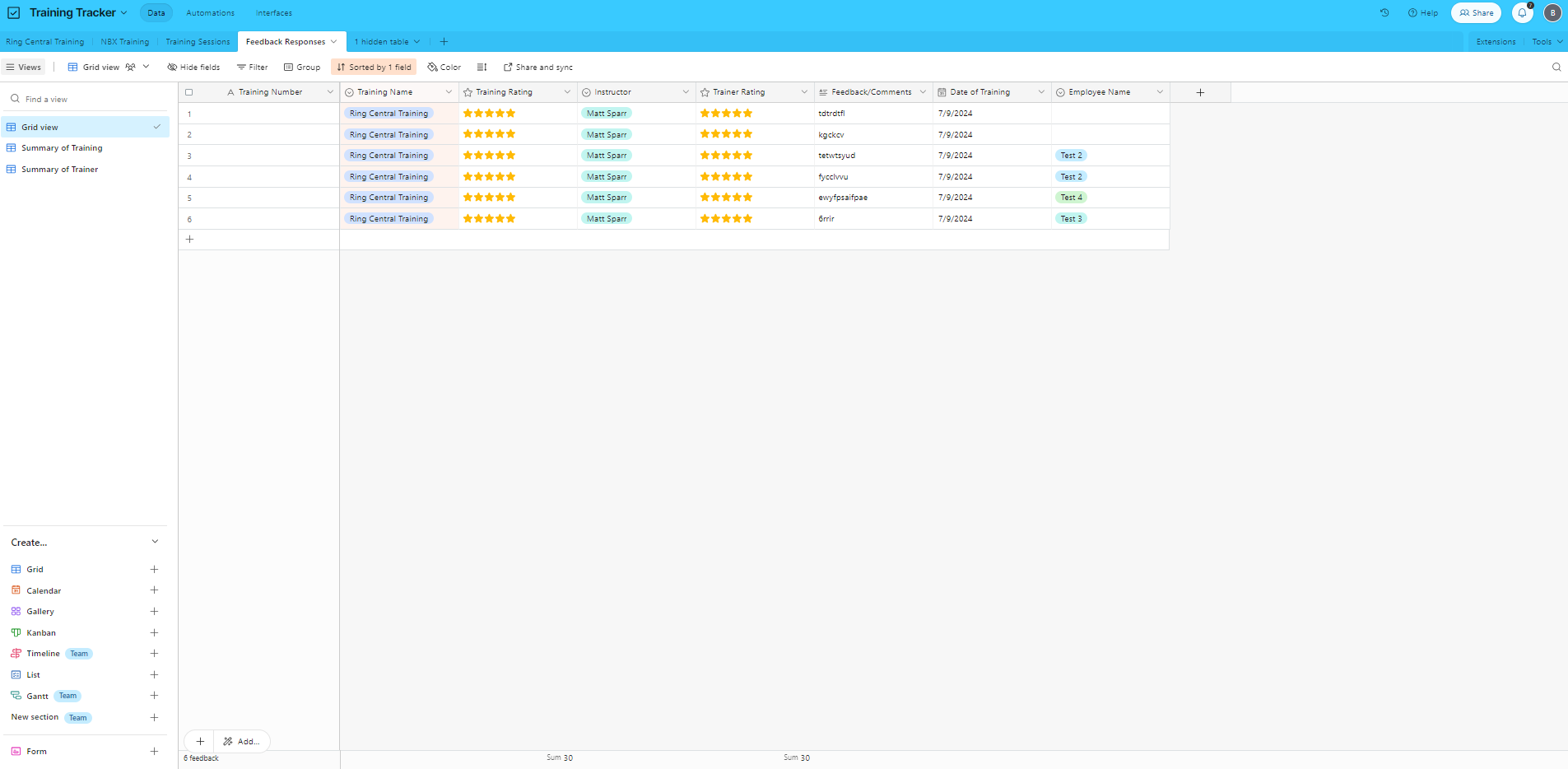Viewport: 1568px width, 769px height.
Task: Open the account avatar menu
Action: coord(1552,13)
